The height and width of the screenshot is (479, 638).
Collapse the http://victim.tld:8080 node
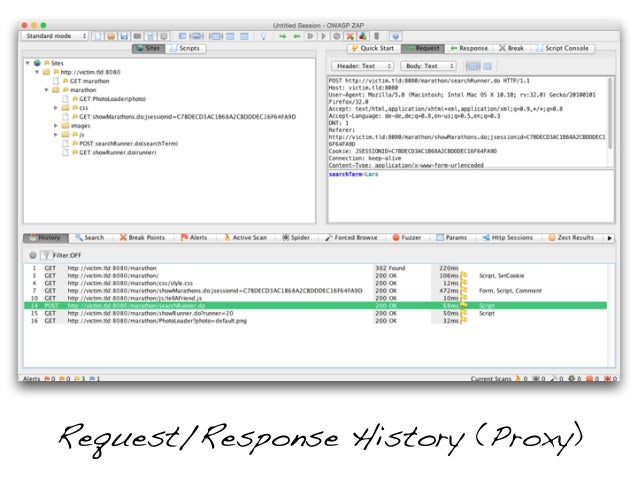tap(37, 72)
